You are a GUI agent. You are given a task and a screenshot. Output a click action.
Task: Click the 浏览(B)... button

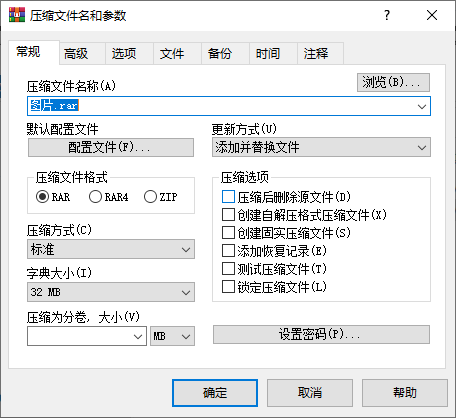coord(393,82)
